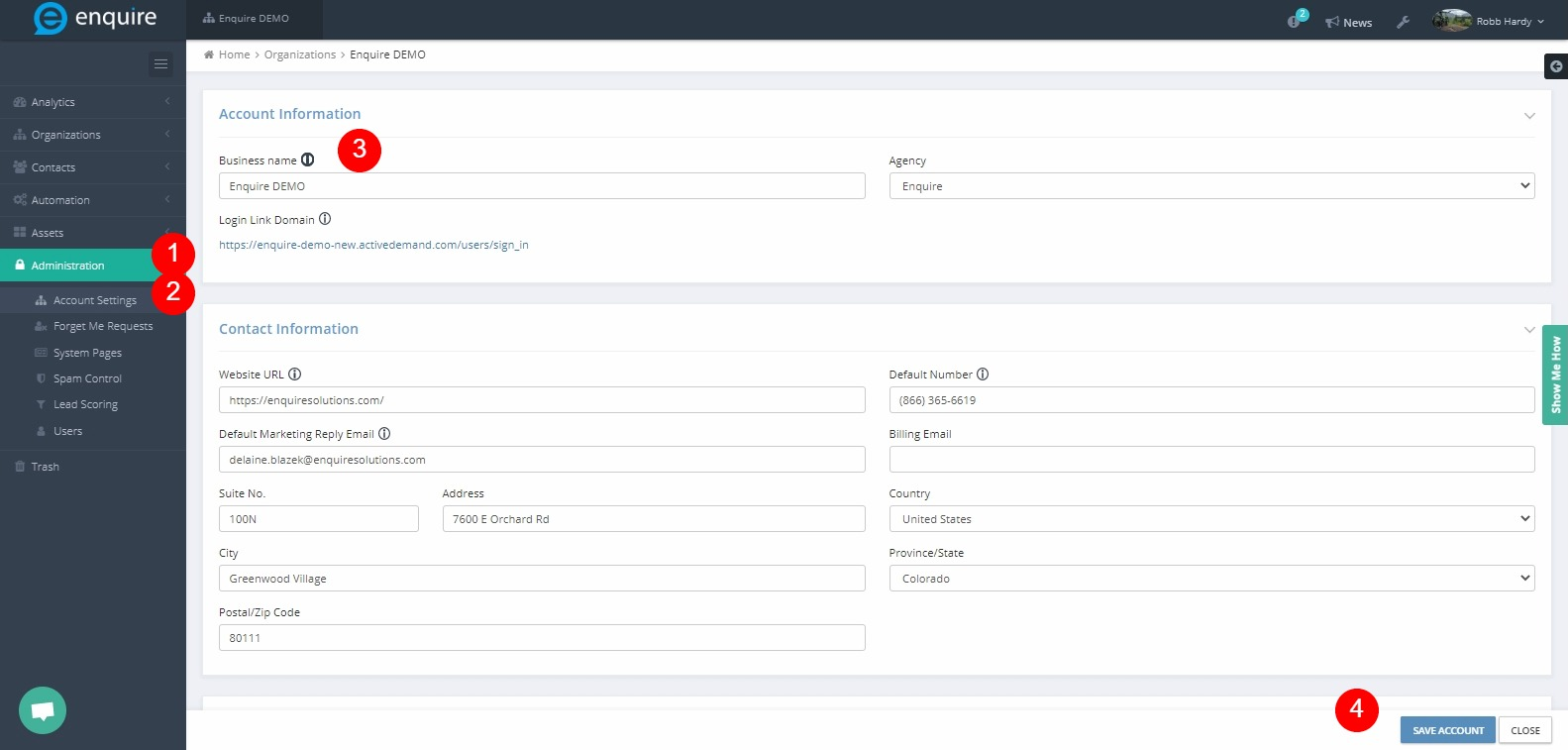Focus the Suite No. field
Screen dimensions: 1568x750
318,519
